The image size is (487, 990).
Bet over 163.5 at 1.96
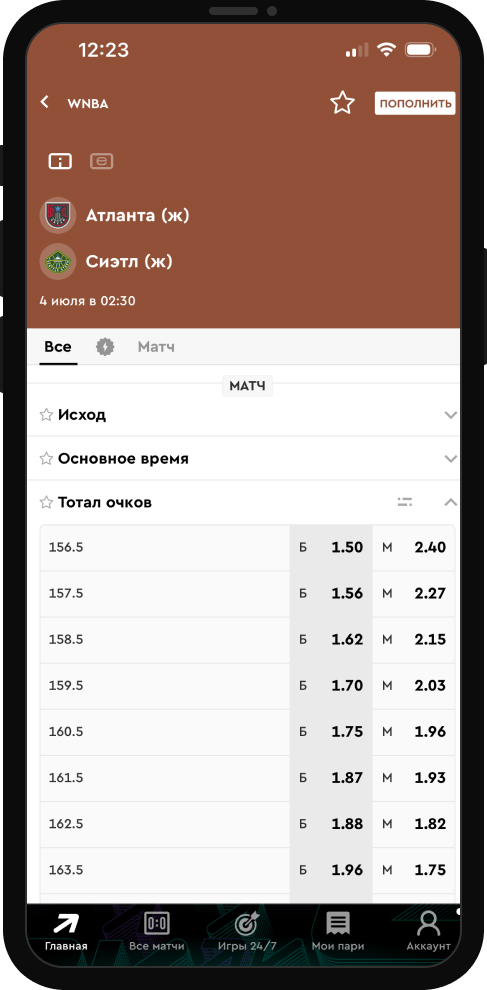(331, 870)
